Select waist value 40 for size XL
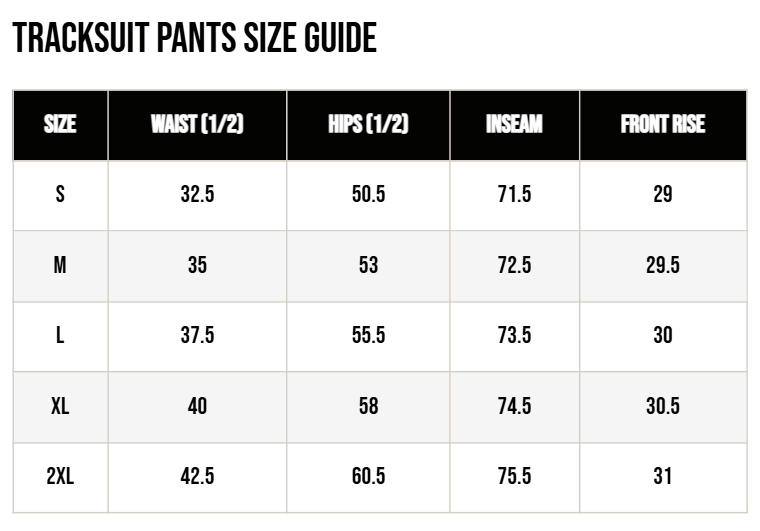This screenshot has height=531, width=760. (x=197, y=406)
